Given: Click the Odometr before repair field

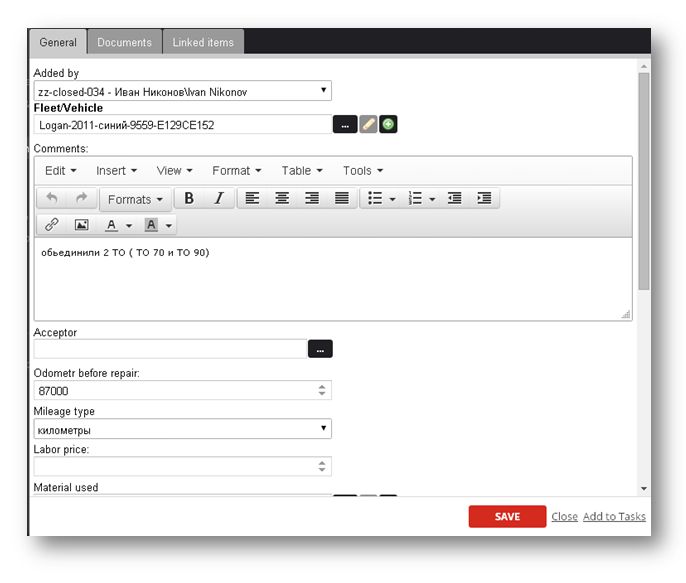Looking at the screenshot, I should tap(182, 390).
